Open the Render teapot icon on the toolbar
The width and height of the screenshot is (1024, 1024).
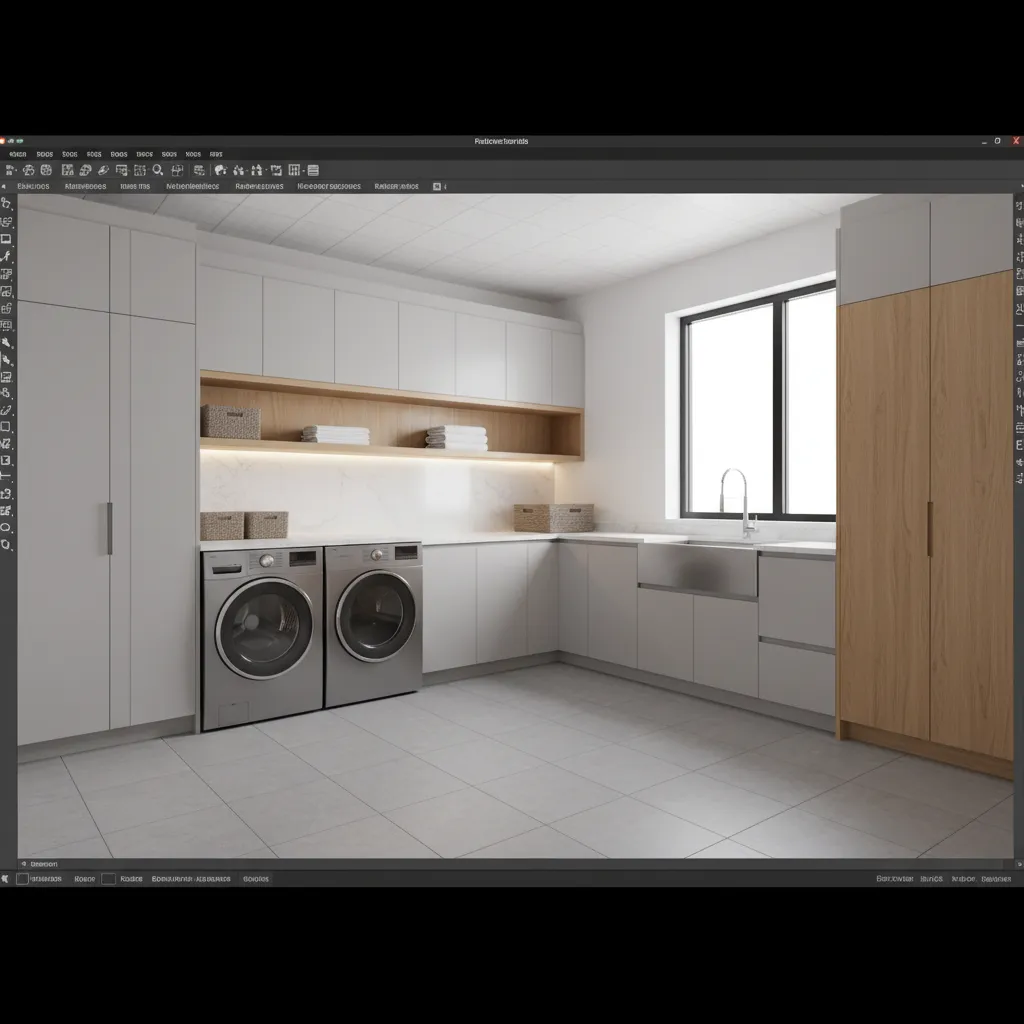coord(221,169)
